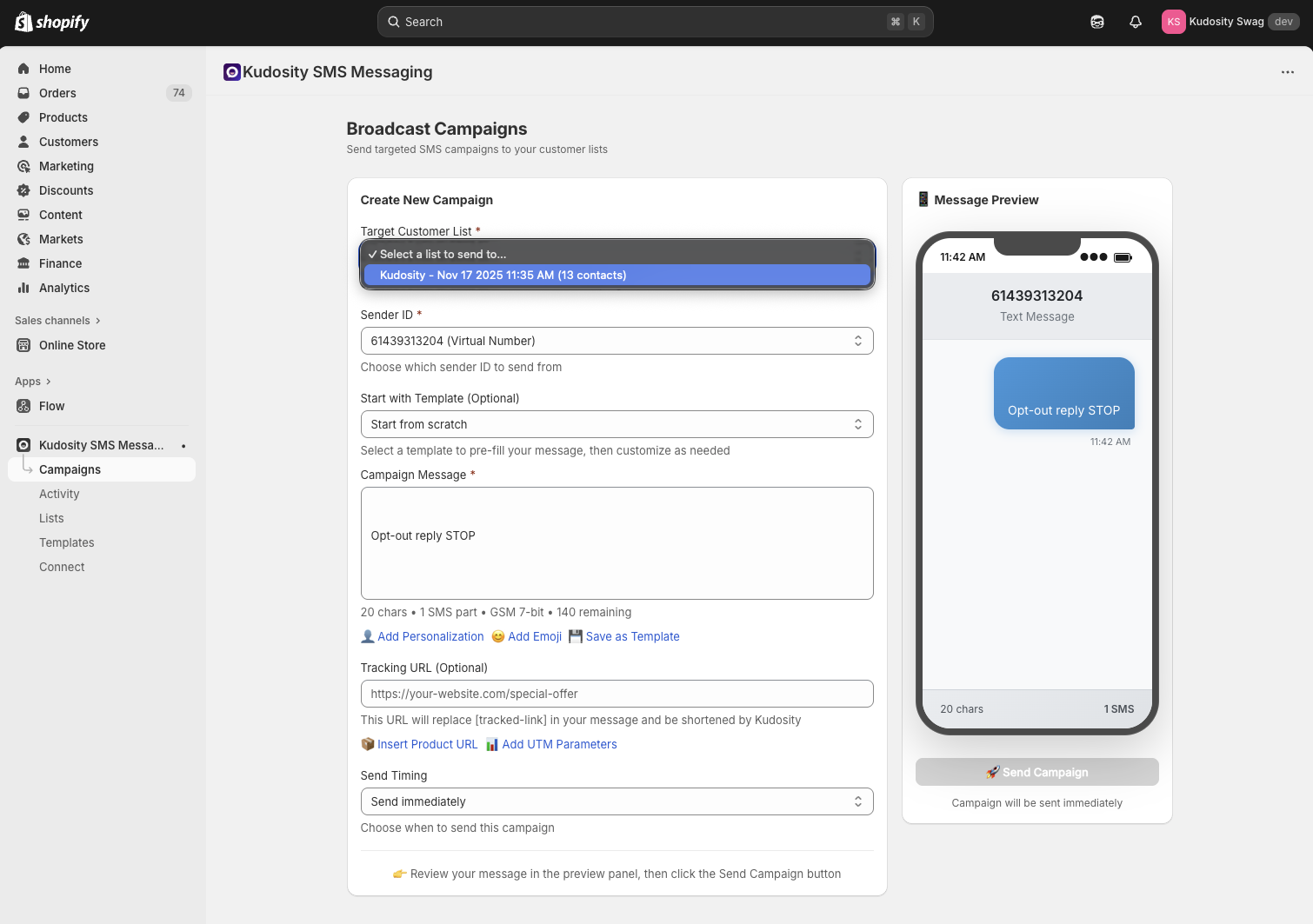Click the Kudosity SMS Messaging sidebar item
1313x924 pixels.
coord(102,445)
